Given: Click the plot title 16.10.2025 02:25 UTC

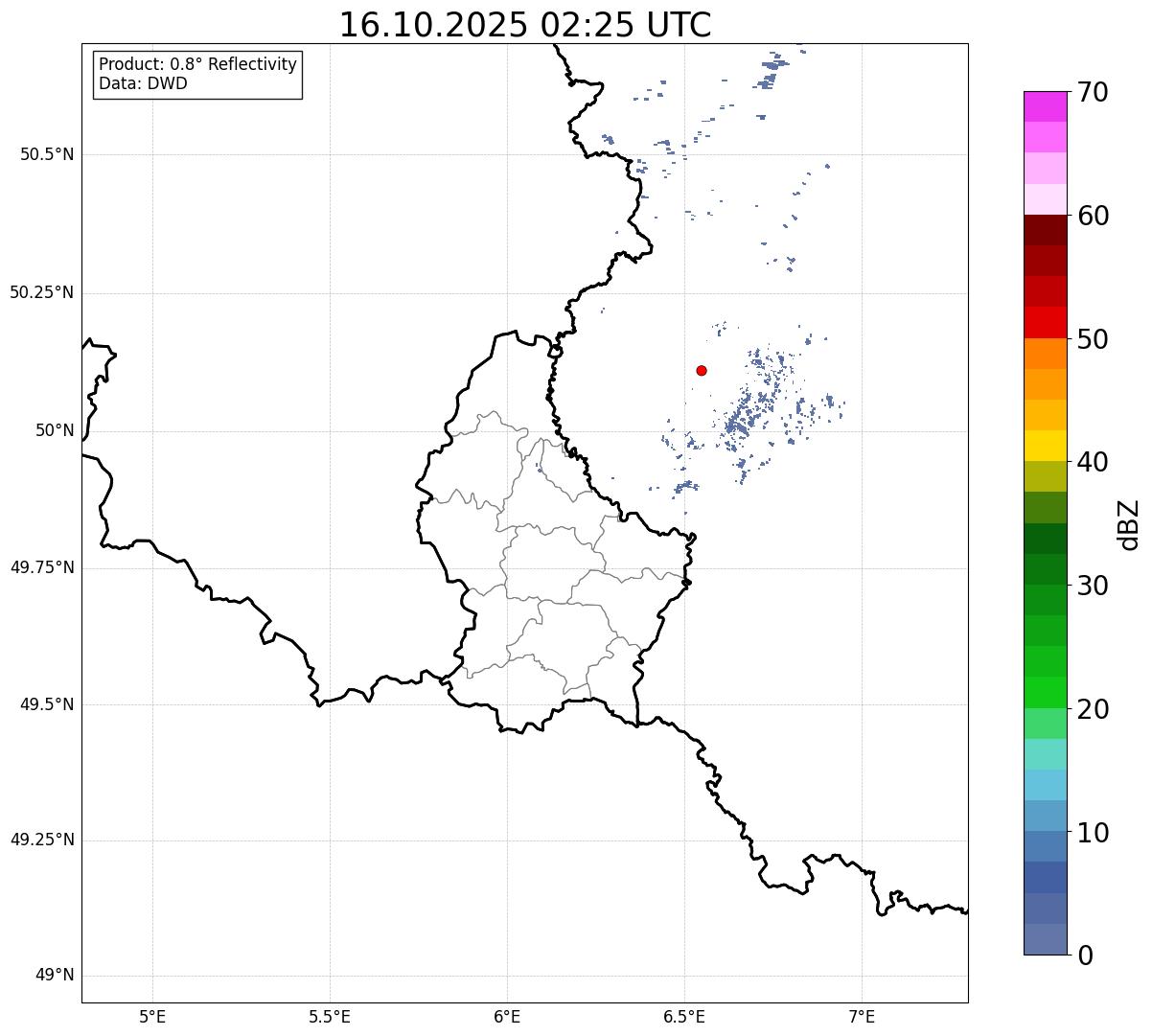Looking at the screenshot, I should (x=525, y=25).
